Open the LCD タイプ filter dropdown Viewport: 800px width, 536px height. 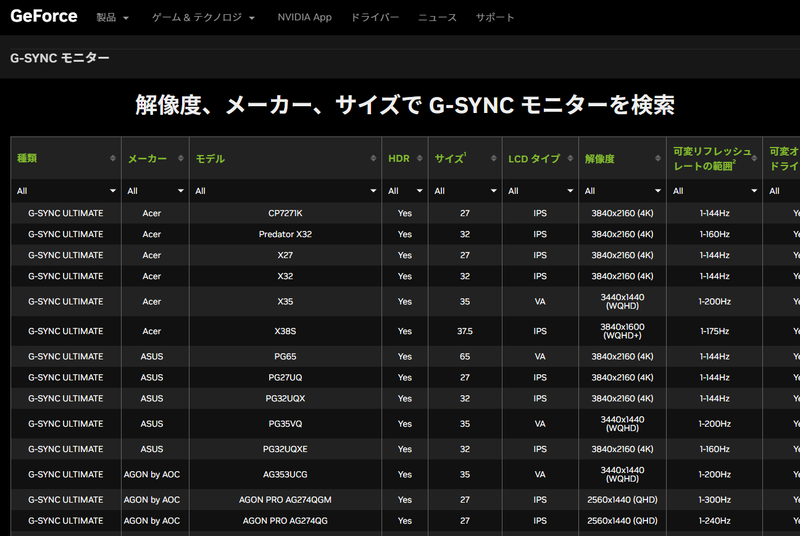[540, 191]
